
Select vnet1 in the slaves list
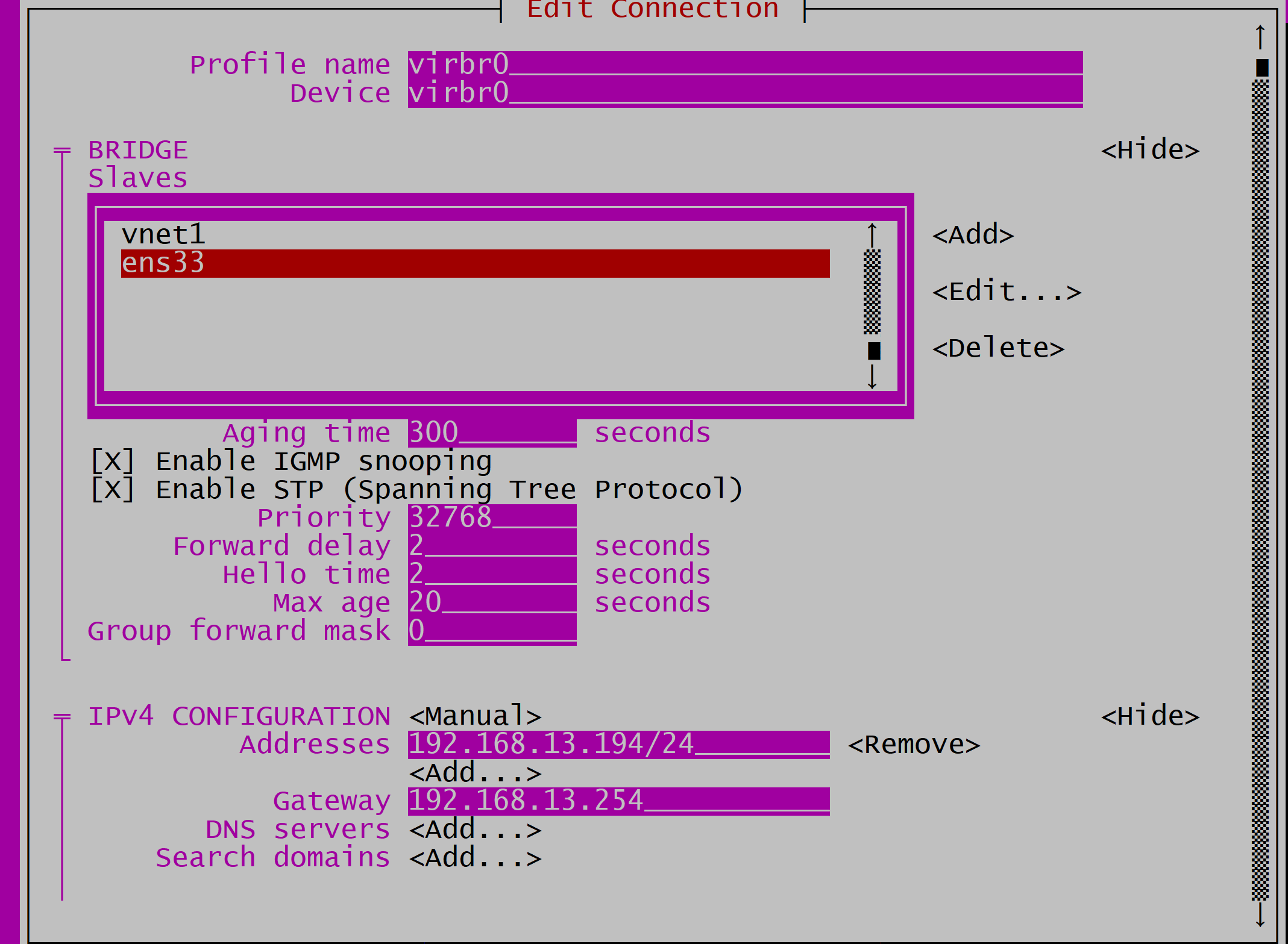click(x=163, y=234)
